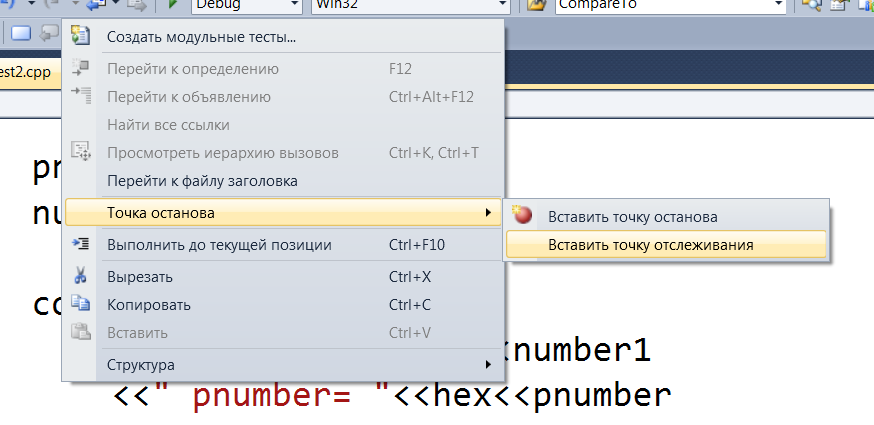Choose 'Перейти к файлу заголовка'

click(x=284, y=181)
